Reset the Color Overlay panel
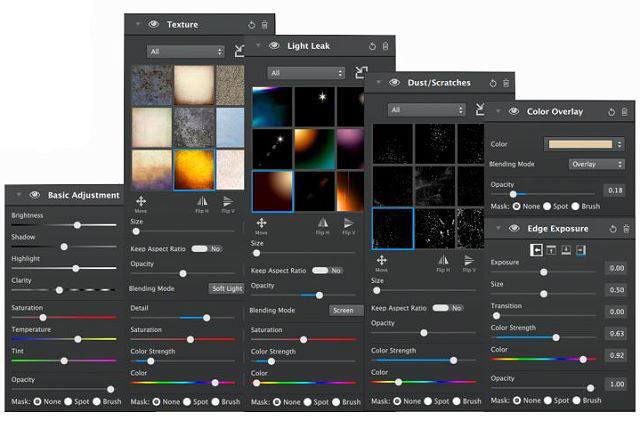Image resolution: width=640 pixels, height=421 pixels. 611,112
